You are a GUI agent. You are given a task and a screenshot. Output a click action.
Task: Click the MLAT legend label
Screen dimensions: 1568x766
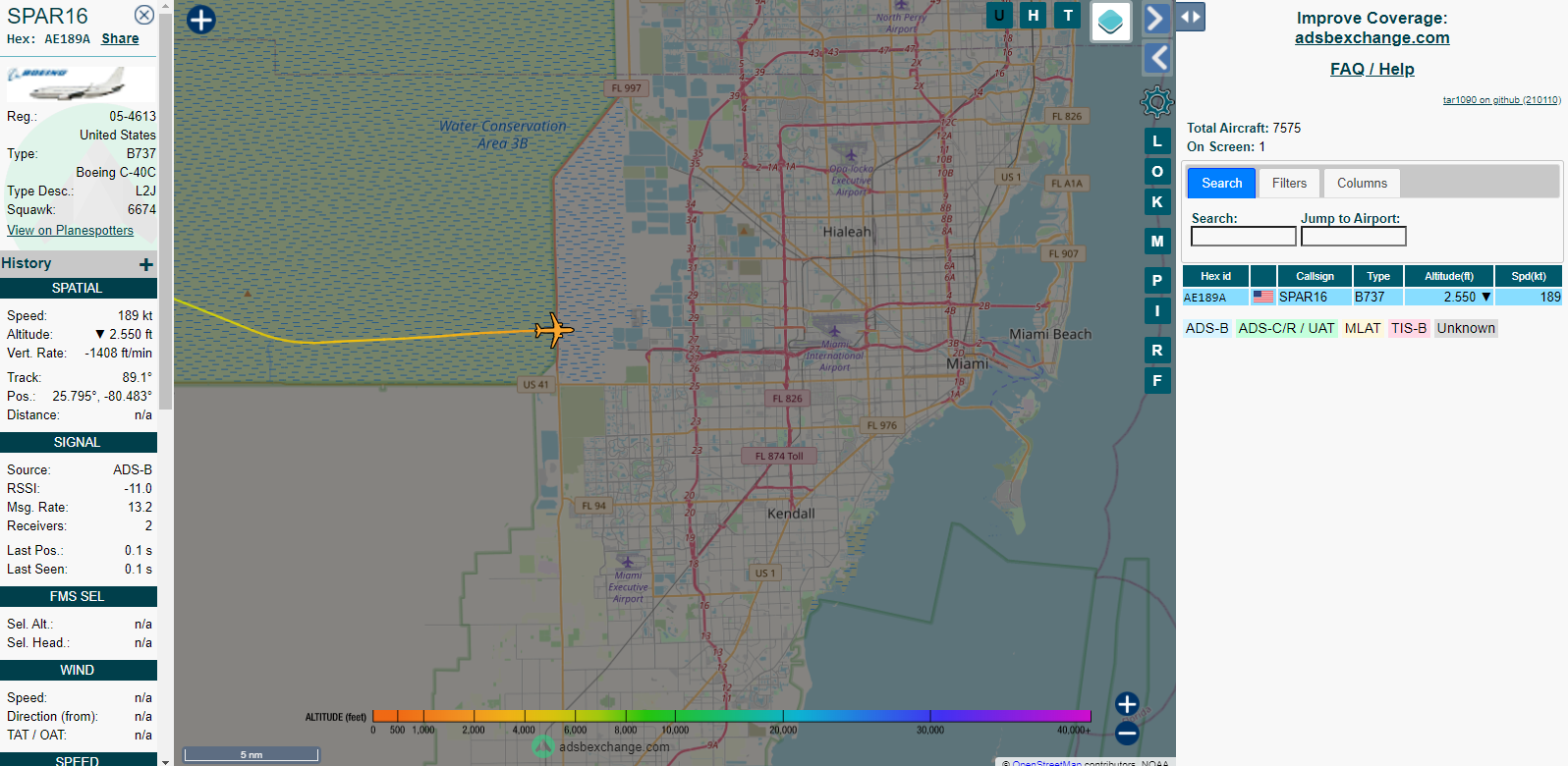click(x=1363, y=328)
